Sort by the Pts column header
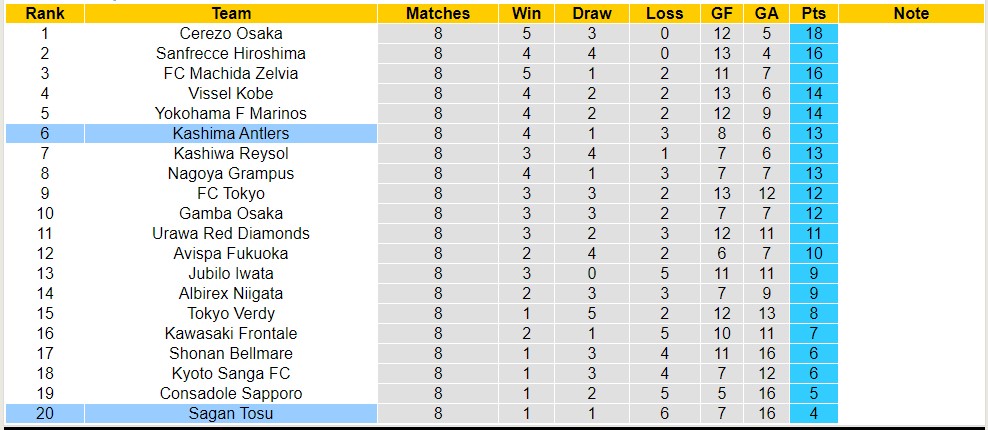The height and width of the screenshot is (430, 988). tap(813, 13)
